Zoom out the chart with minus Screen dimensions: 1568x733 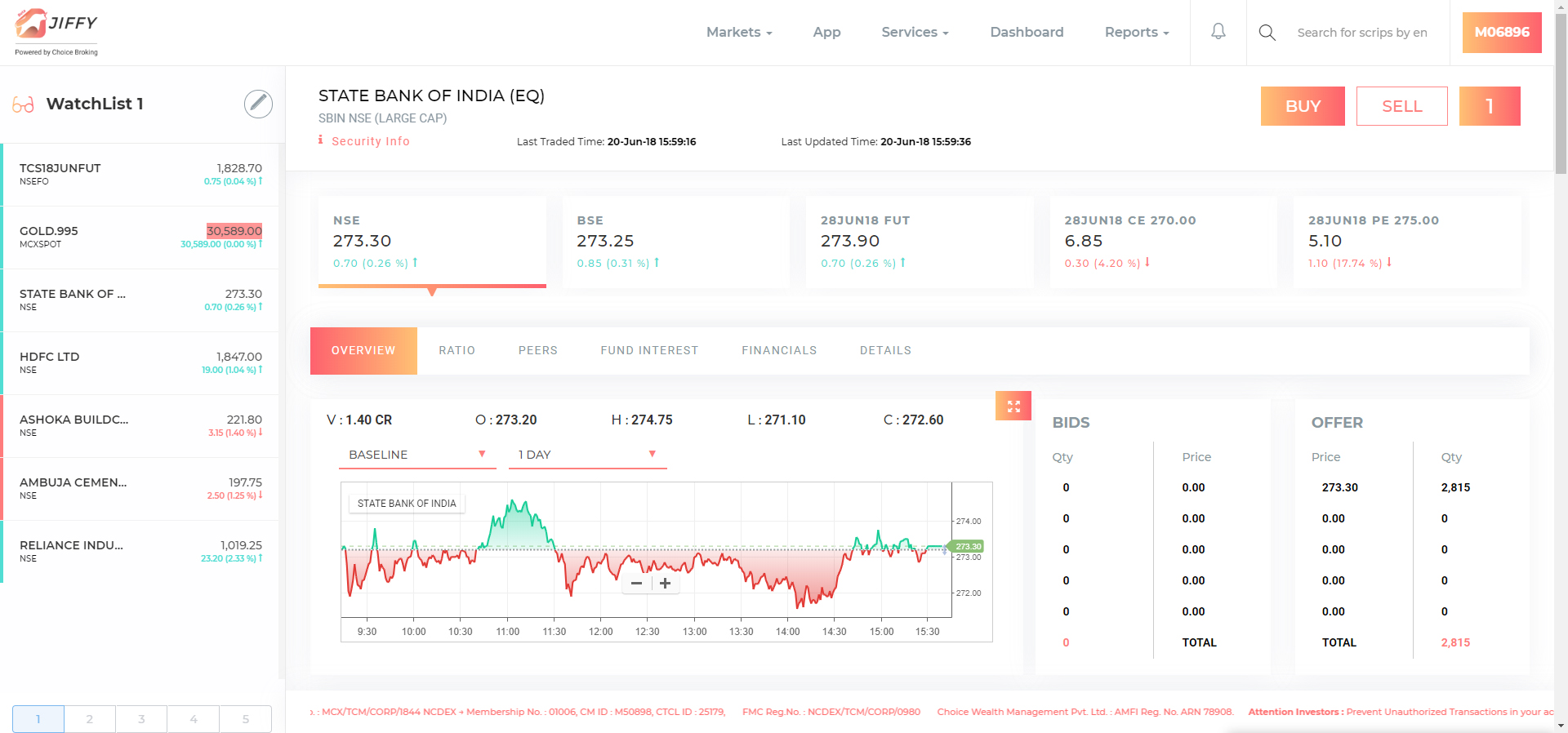click(x=637, y=583)
